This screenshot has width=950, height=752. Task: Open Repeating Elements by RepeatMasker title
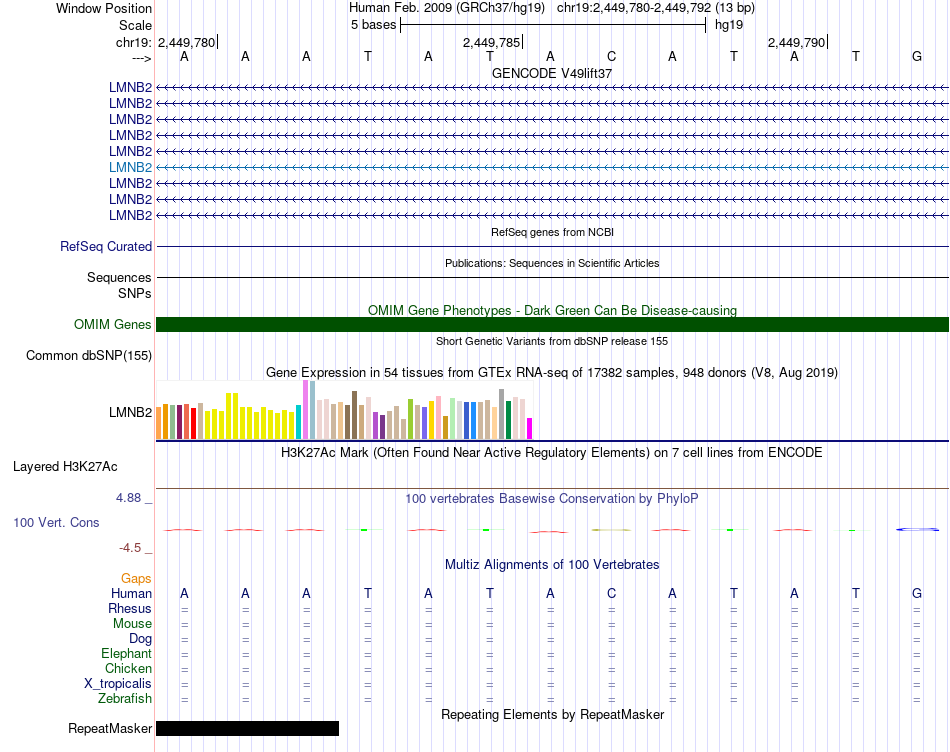(x=552, y=714)
